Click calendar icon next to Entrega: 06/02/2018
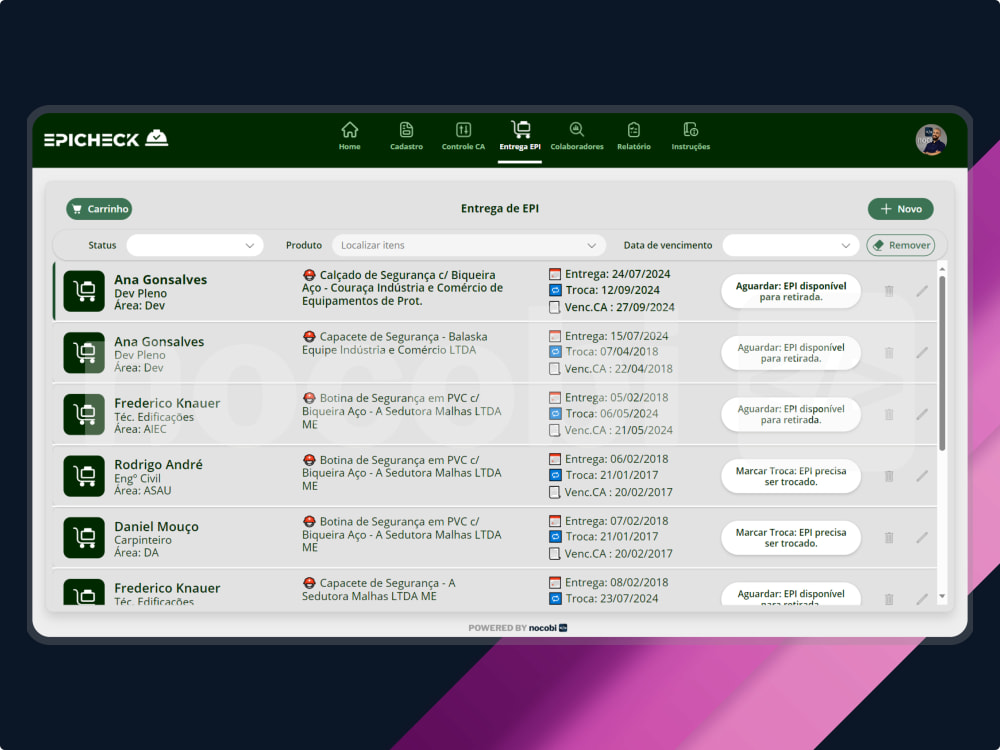The image size is (1000, 750). pos(555,459)
